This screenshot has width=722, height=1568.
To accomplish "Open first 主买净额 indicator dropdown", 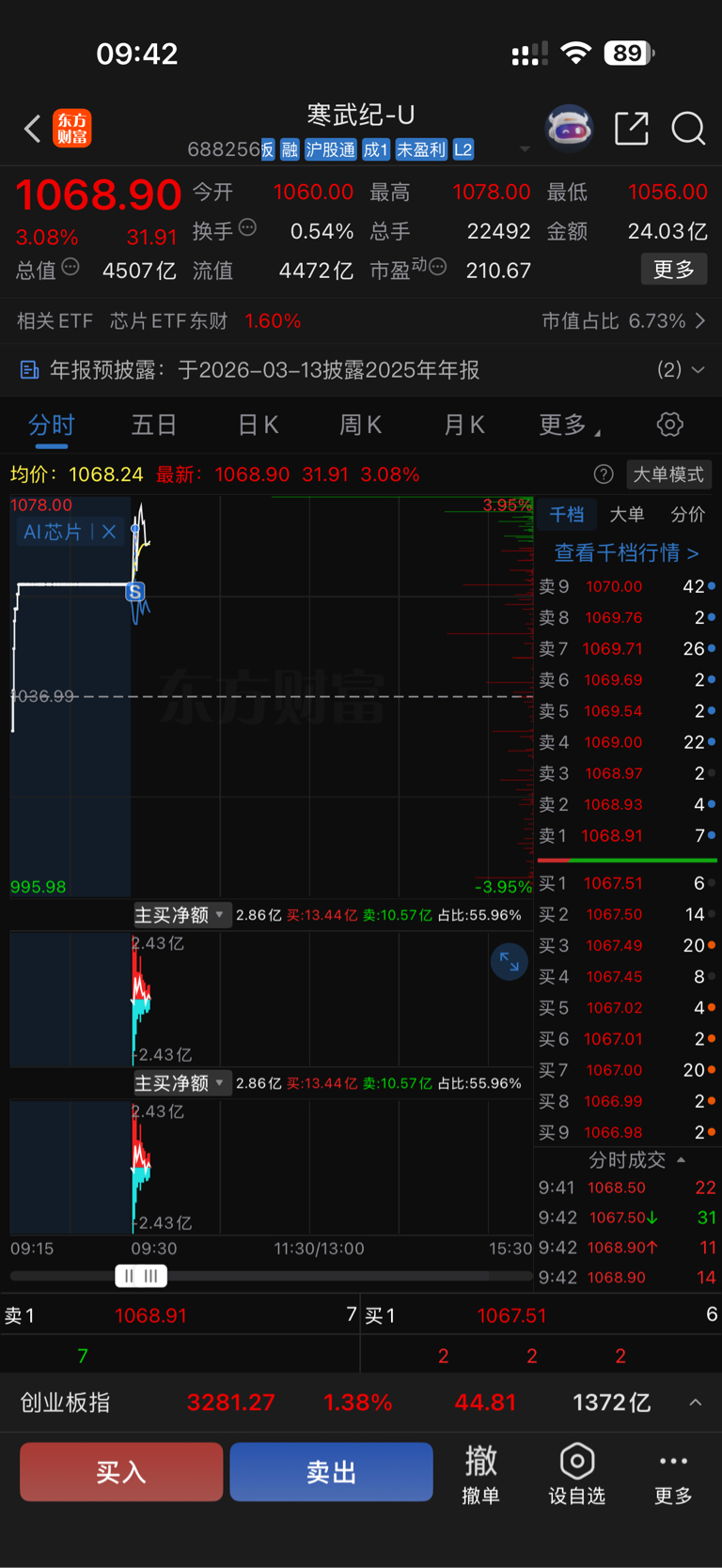I will 181,915.
